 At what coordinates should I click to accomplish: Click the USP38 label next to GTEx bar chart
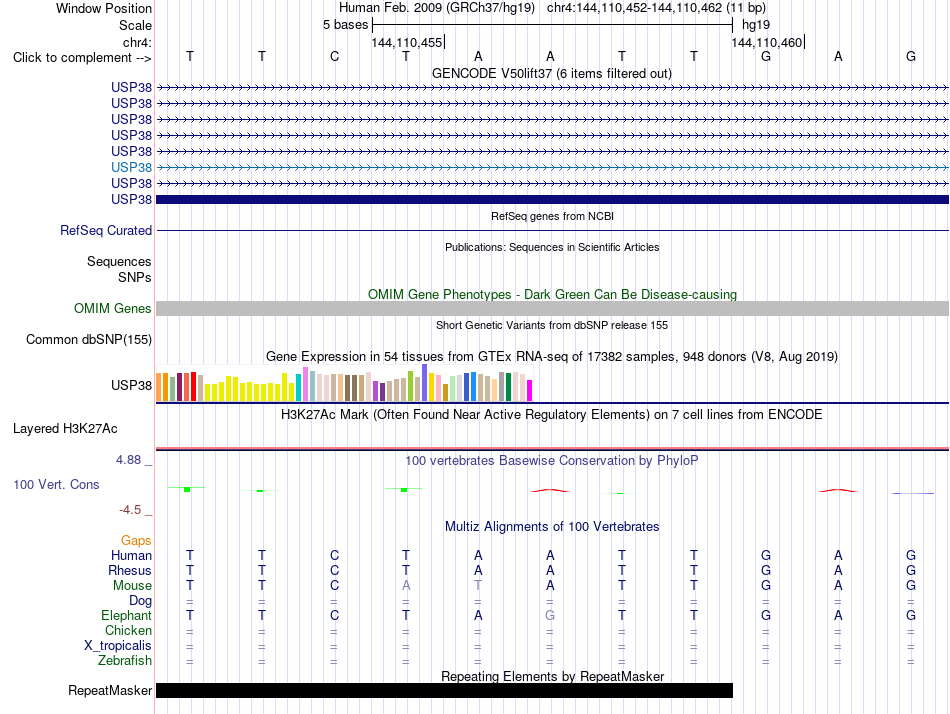(x=131, y=385)
